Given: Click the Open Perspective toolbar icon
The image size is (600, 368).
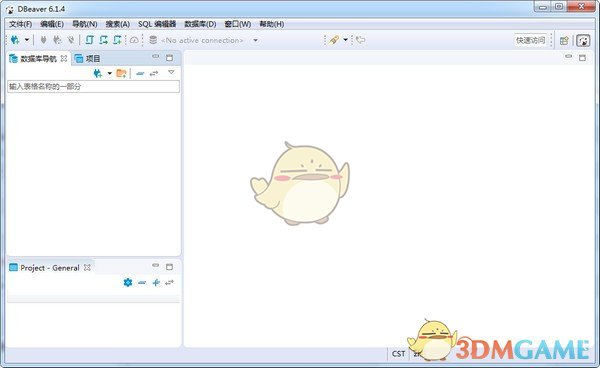Looking at the screenshot, I should pyautogui.click(x=564, y=41).
